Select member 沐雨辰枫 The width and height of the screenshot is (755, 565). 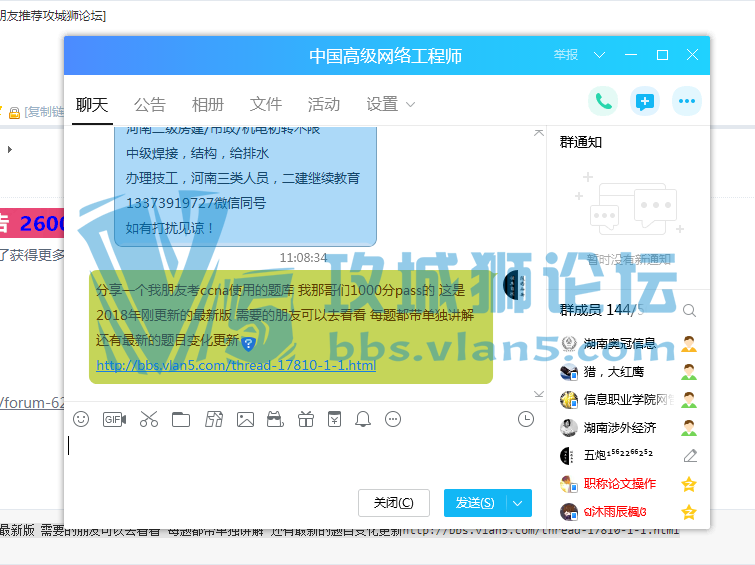[x=615, y=512]
